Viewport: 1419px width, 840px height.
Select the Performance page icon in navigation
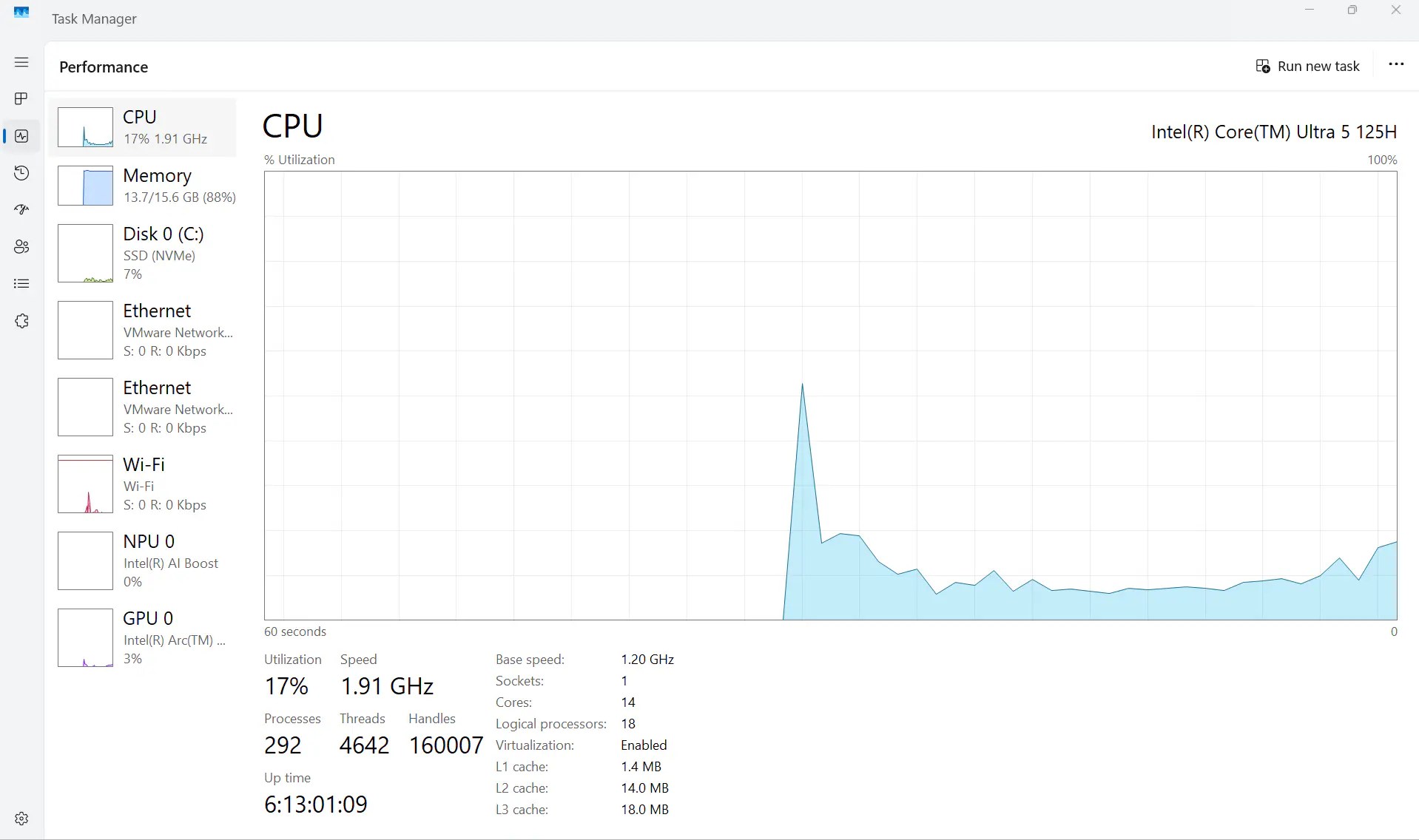(x=21, y=136)
